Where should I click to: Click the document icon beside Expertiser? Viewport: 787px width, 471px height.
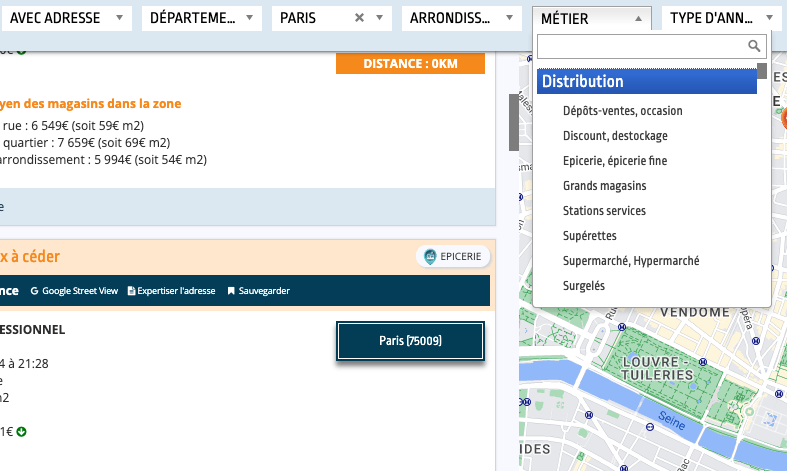pyautogui.click(x=132, y=291)
